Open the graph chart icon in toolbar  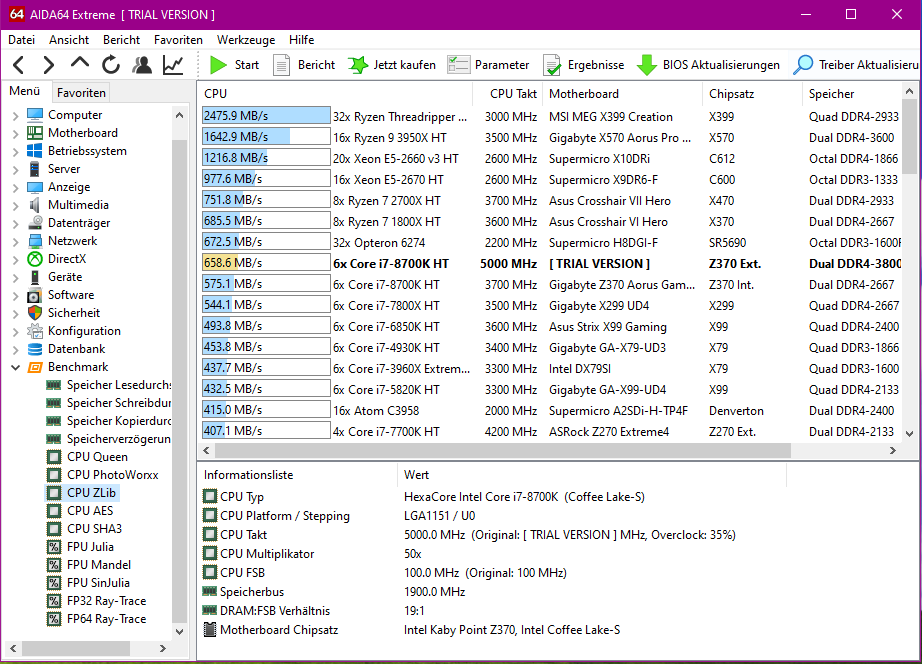[x=173, y=65]
